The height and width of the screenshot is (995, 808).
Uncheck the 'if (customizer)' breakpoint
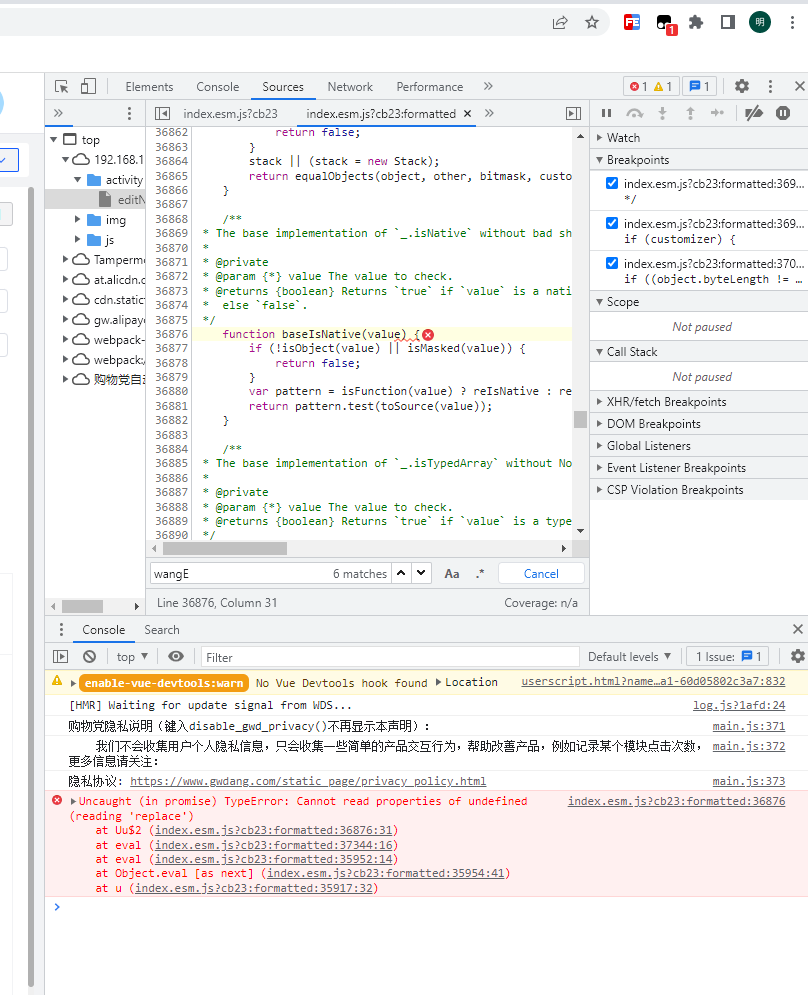(612, 223)
